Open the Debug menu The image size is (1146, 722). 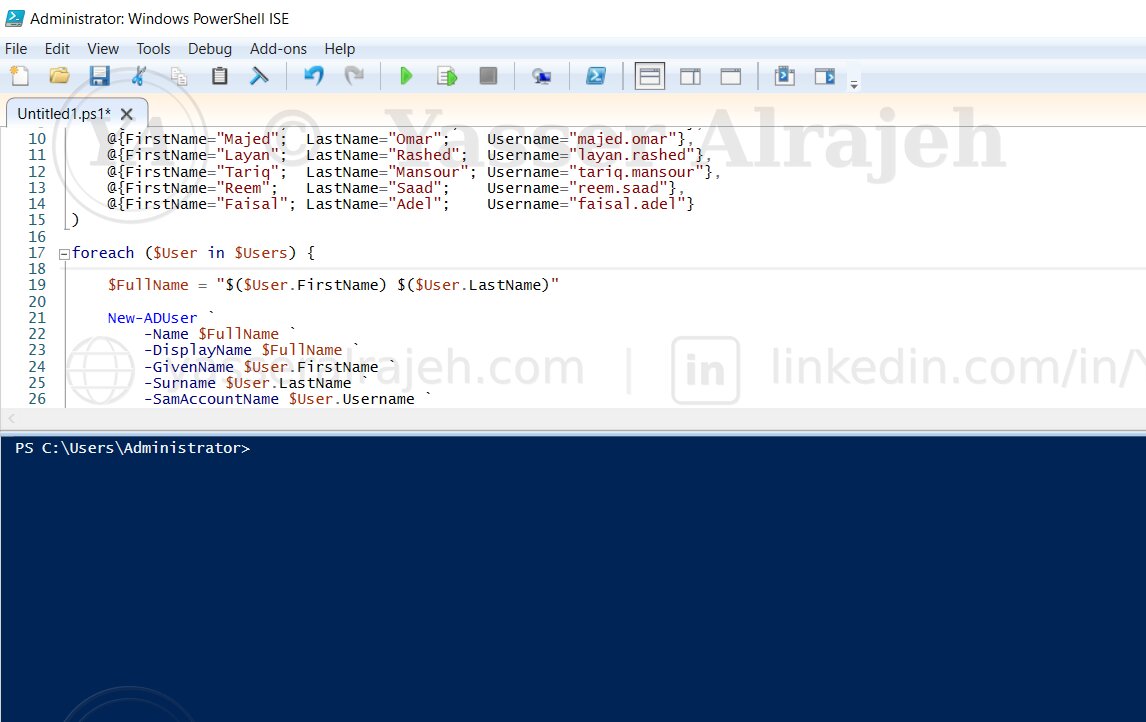coord(210,49)
